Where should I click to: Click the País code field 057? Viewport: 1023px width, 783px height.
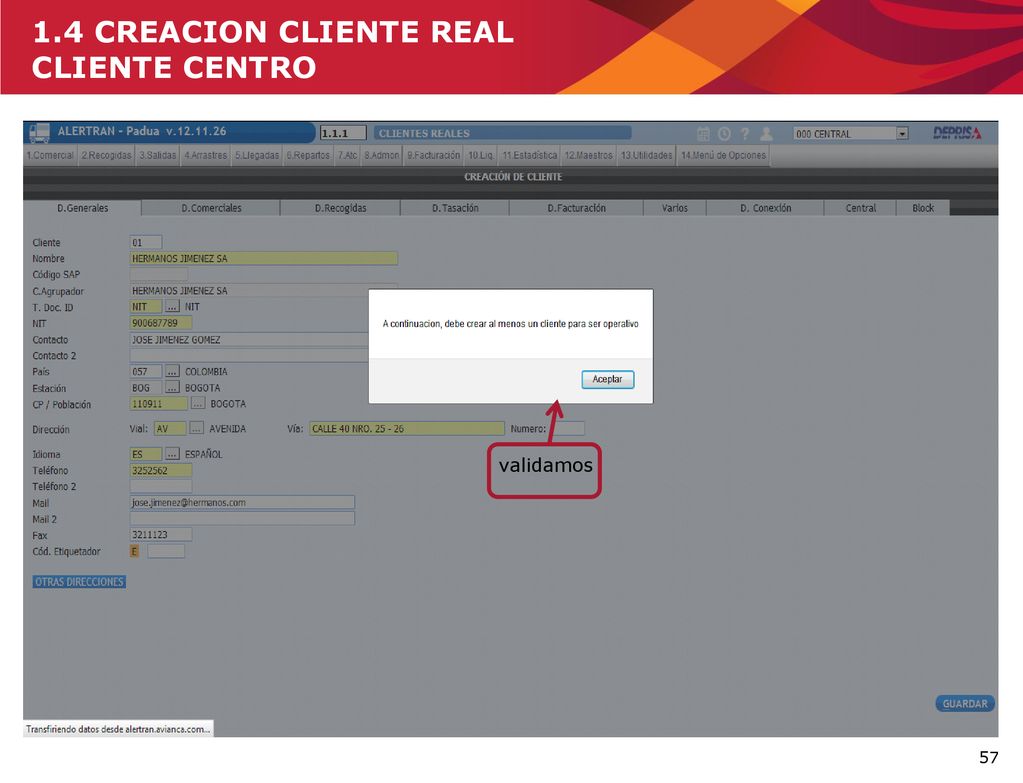point(145,371)
